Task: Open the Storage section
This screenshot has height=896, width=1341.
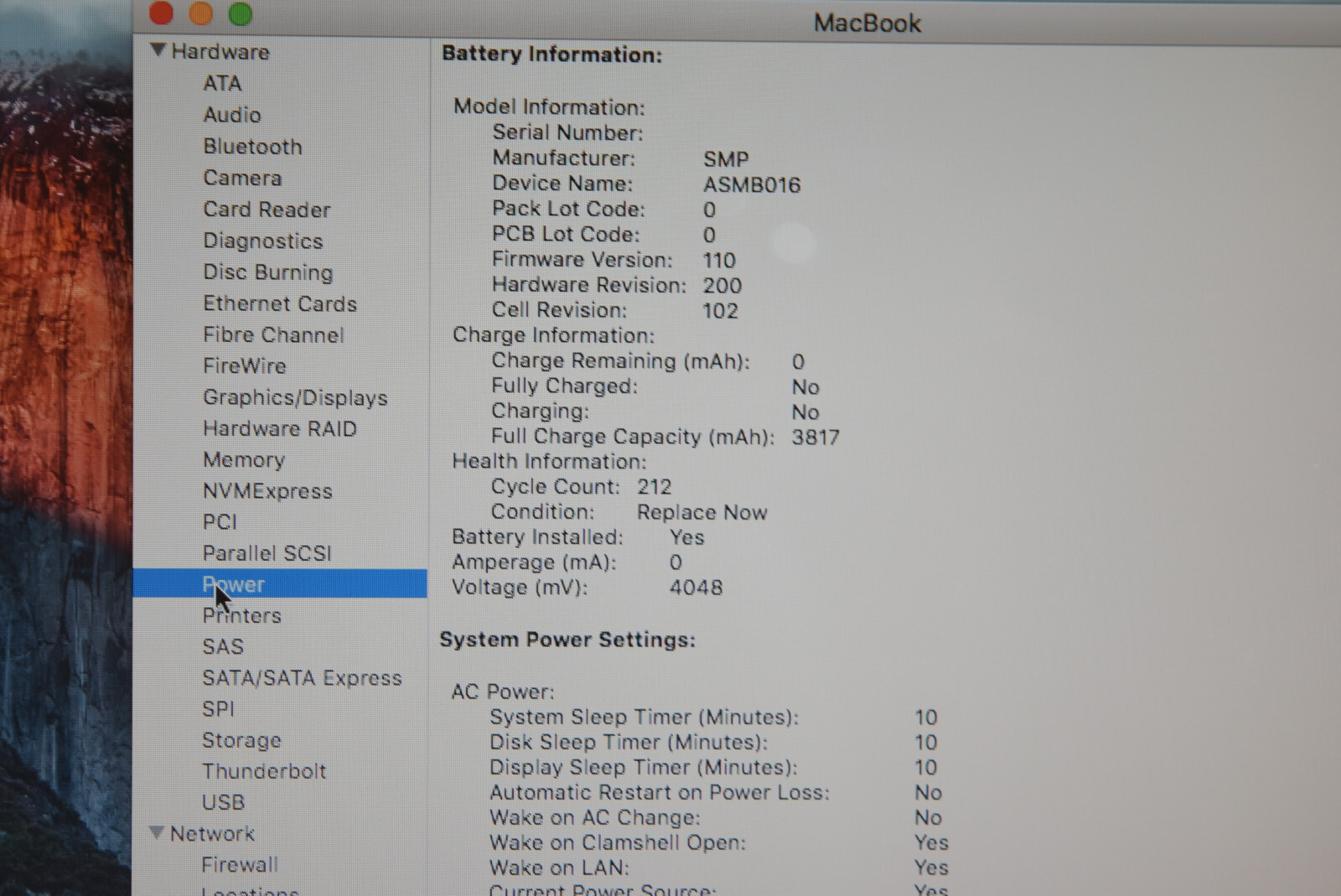Action: [x=241, y=741]
